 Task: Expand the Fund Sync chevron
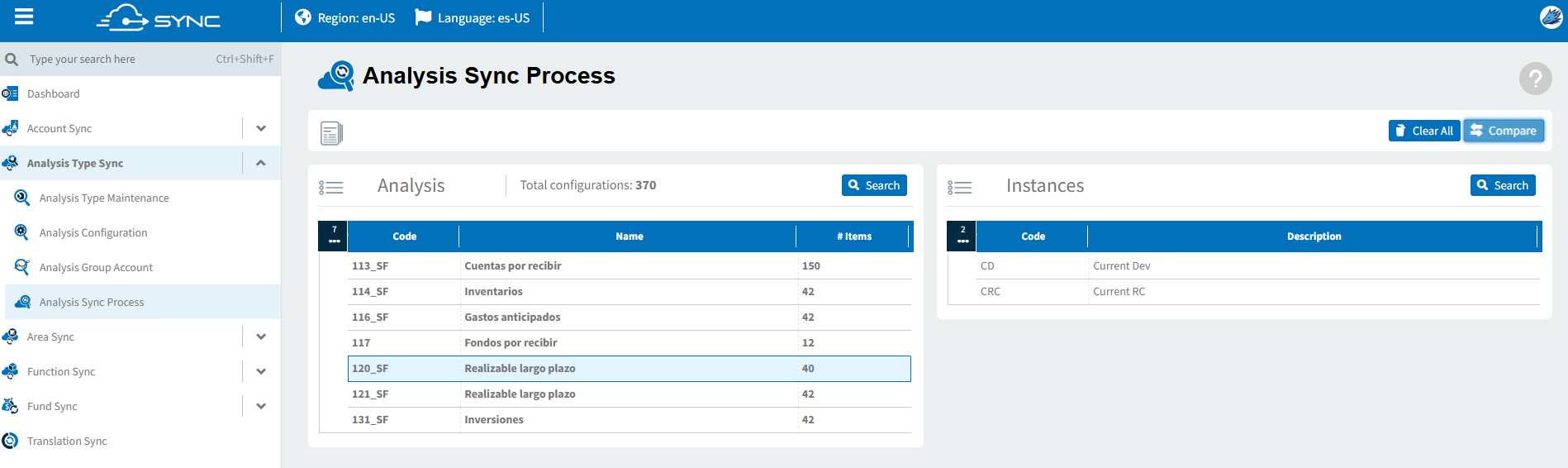[261, 406]
